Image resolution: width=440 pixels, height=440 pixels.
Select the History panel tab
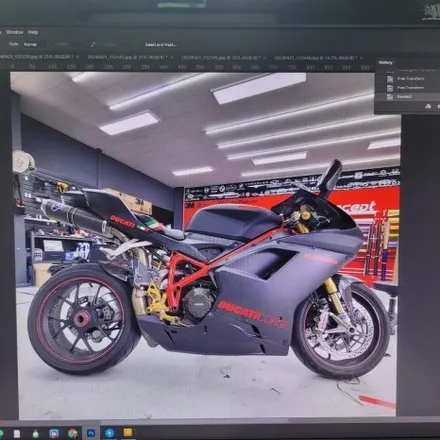point(385,62)
